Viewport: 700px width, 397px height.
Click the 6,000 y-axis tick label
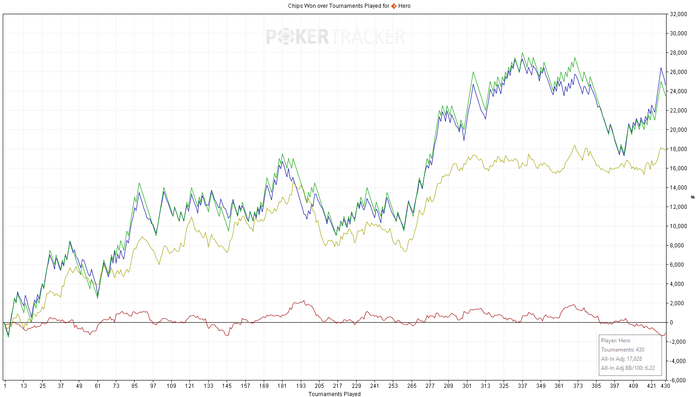click(677, 264)
